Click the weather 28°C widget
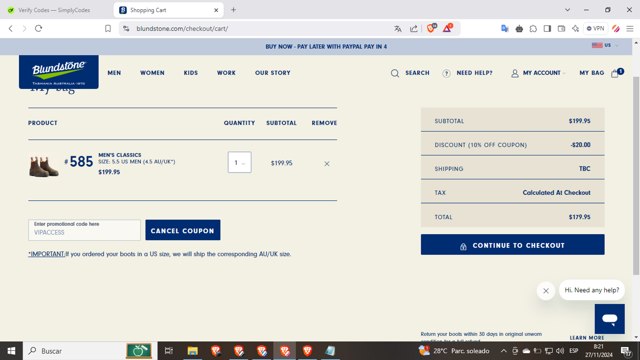Viewport: 640px width, 360px height. click(454, 351)
